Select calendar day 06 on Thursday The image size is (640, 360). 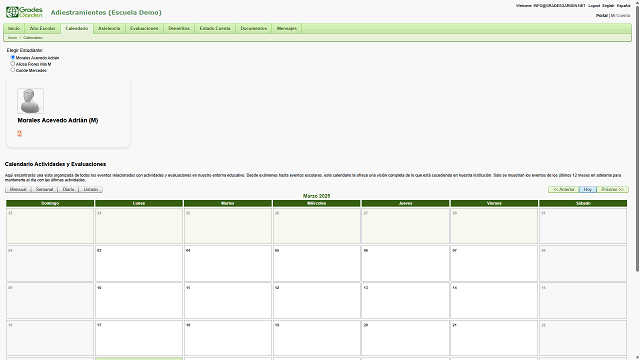tap(405, 263)
